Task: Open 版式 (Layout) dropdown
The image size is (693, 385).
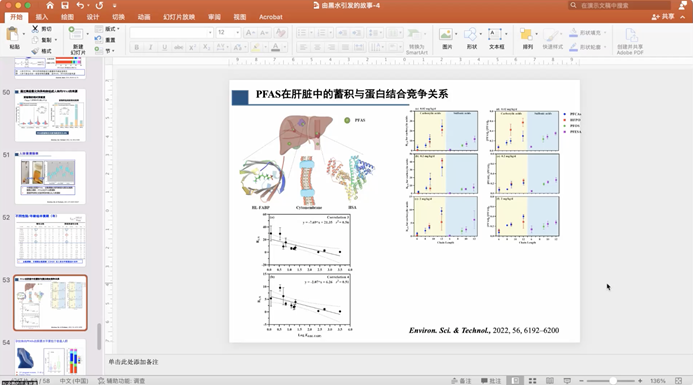Action: coord(107,29)
